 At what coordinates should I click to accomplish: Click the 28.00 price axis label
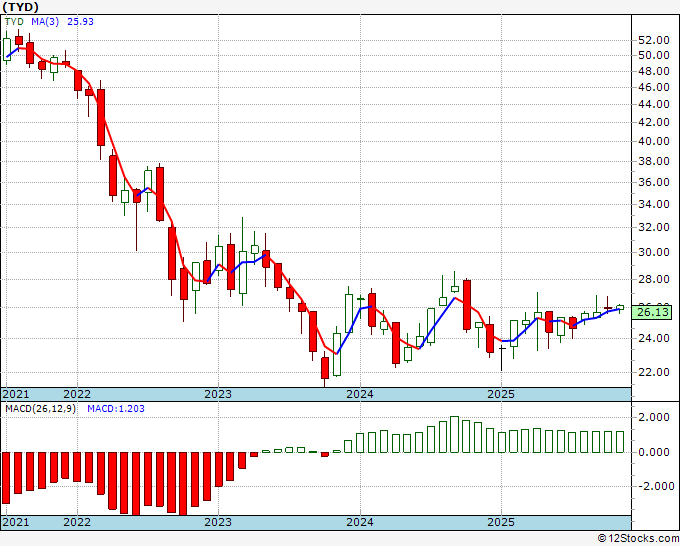(654, 279)
